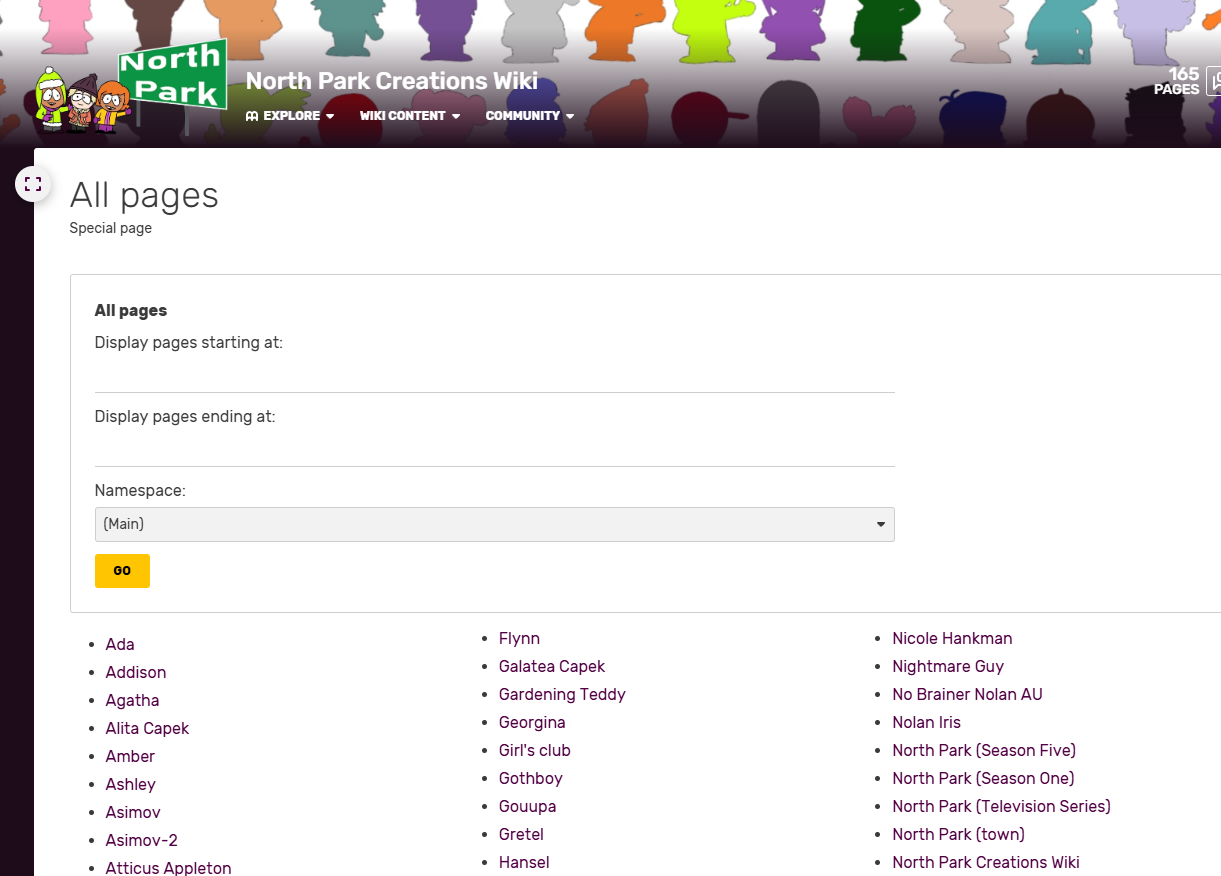Image resolution: width=1221 pixels, height=876 pixels.
Task: Open the Nolan Iris page link
Action: click(x=926, y=723)
